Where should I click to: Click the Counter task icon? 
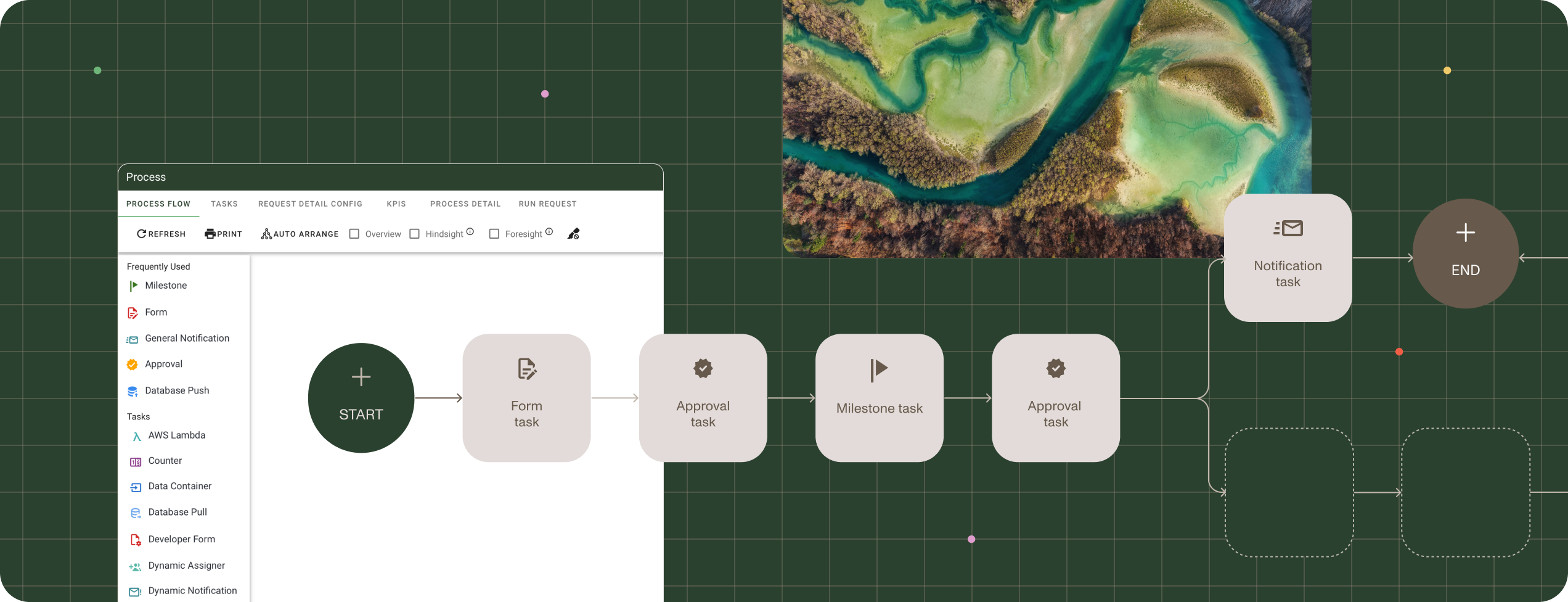click(136, 461)
